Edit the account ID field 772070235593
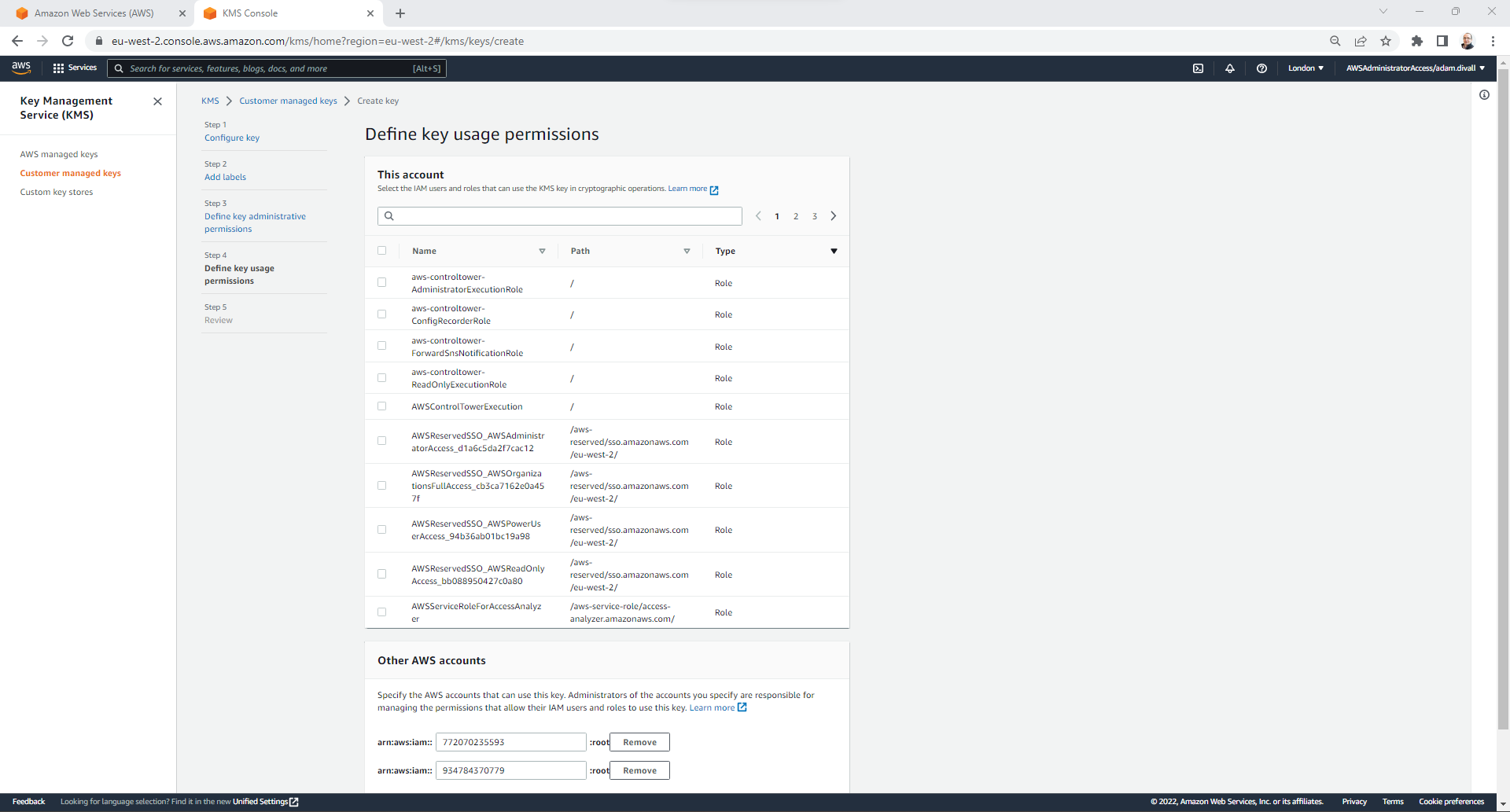This screenshot has width=1510, height=812. coord(511,742)
